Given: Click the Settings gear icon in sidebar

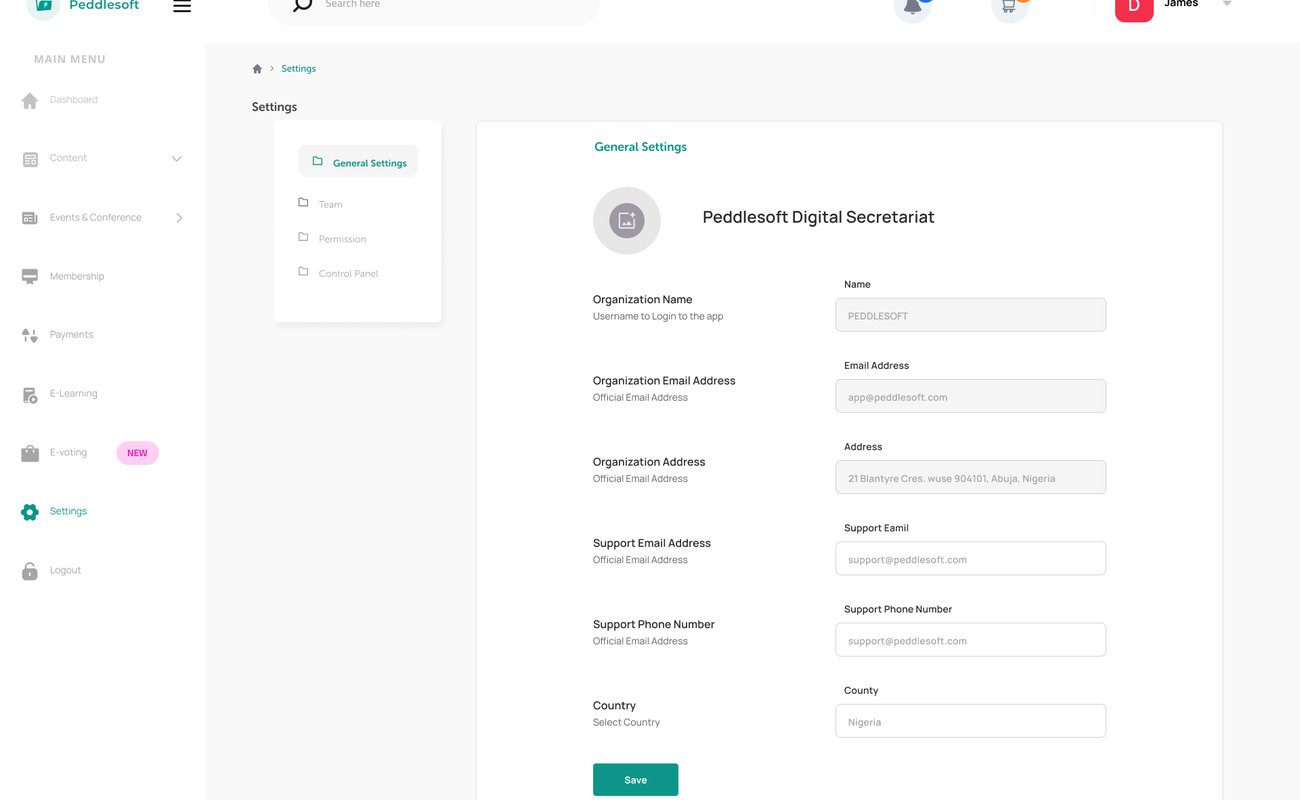Looking at the screenshot, I should pyautogui.click(x=30, y=512).
